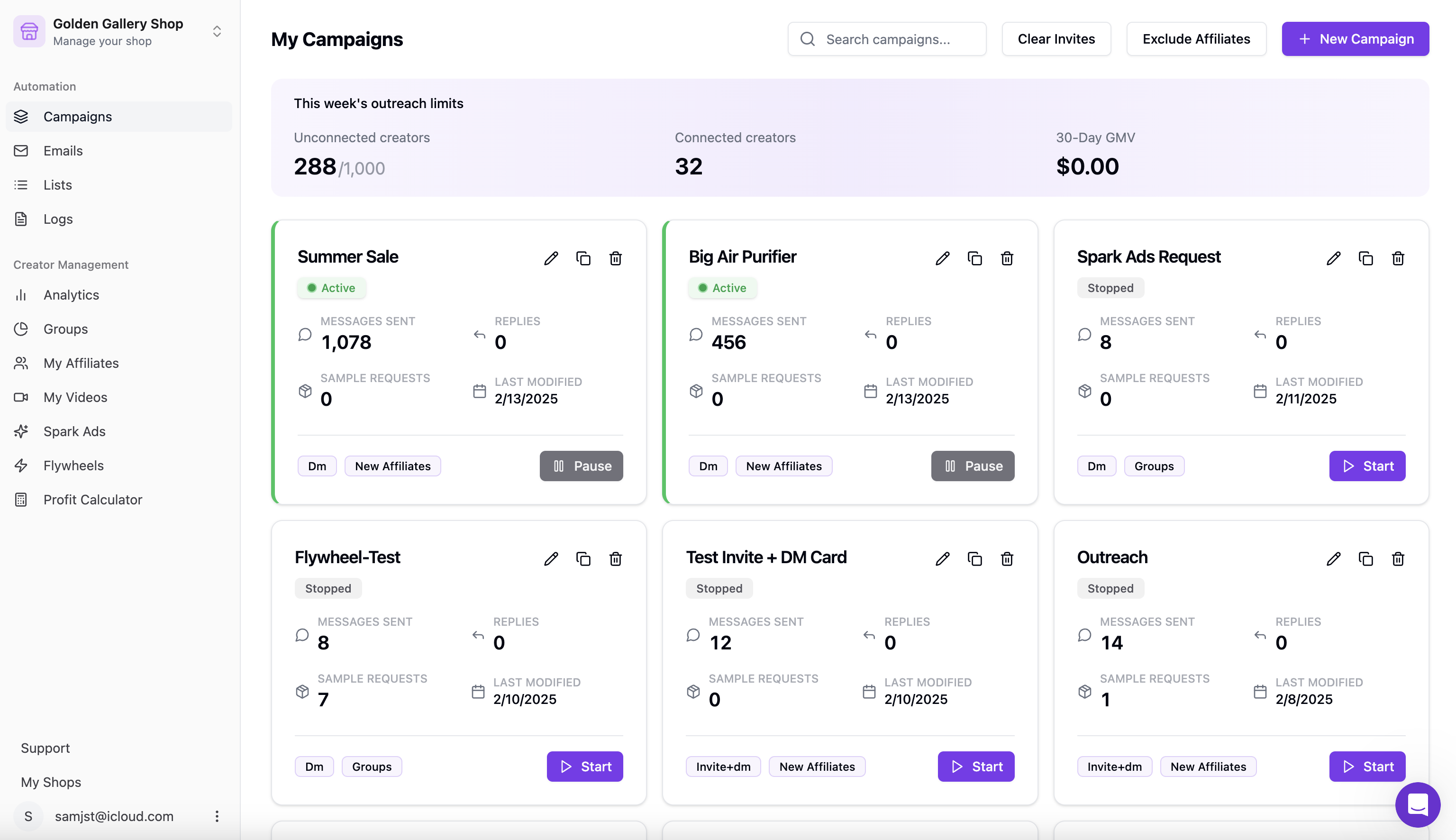Edit the Test Invite + DM Card campaign
The width and height of the screenshot is (1456, 840).
[x=942, y=558]
